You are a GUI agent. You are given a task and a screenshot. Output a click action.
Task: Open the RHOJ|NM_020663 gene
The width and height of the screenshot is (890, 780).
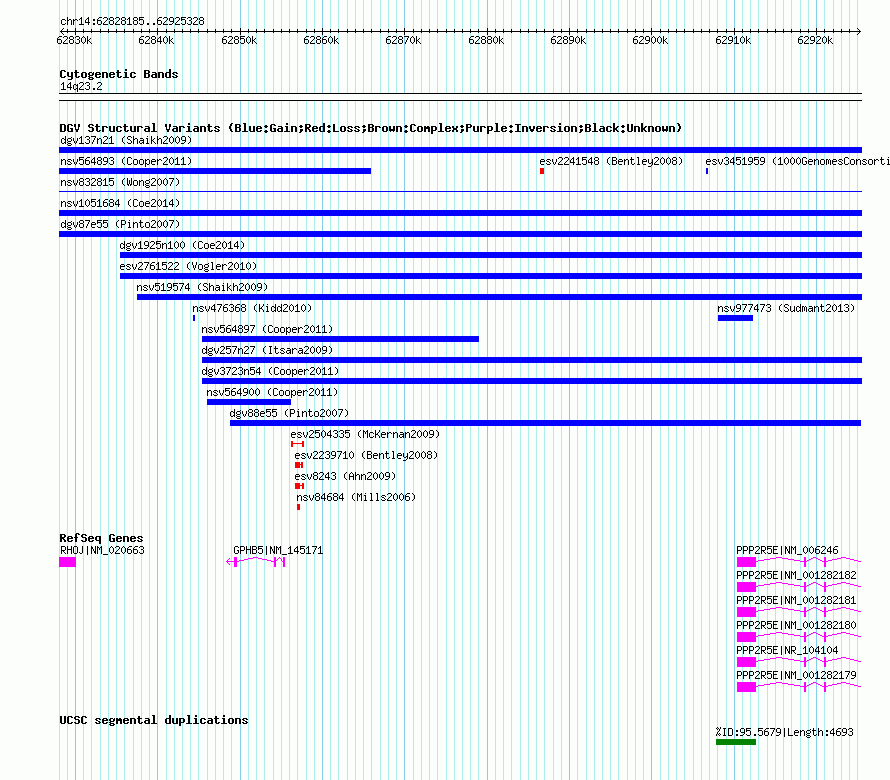[x=102, y=550]
